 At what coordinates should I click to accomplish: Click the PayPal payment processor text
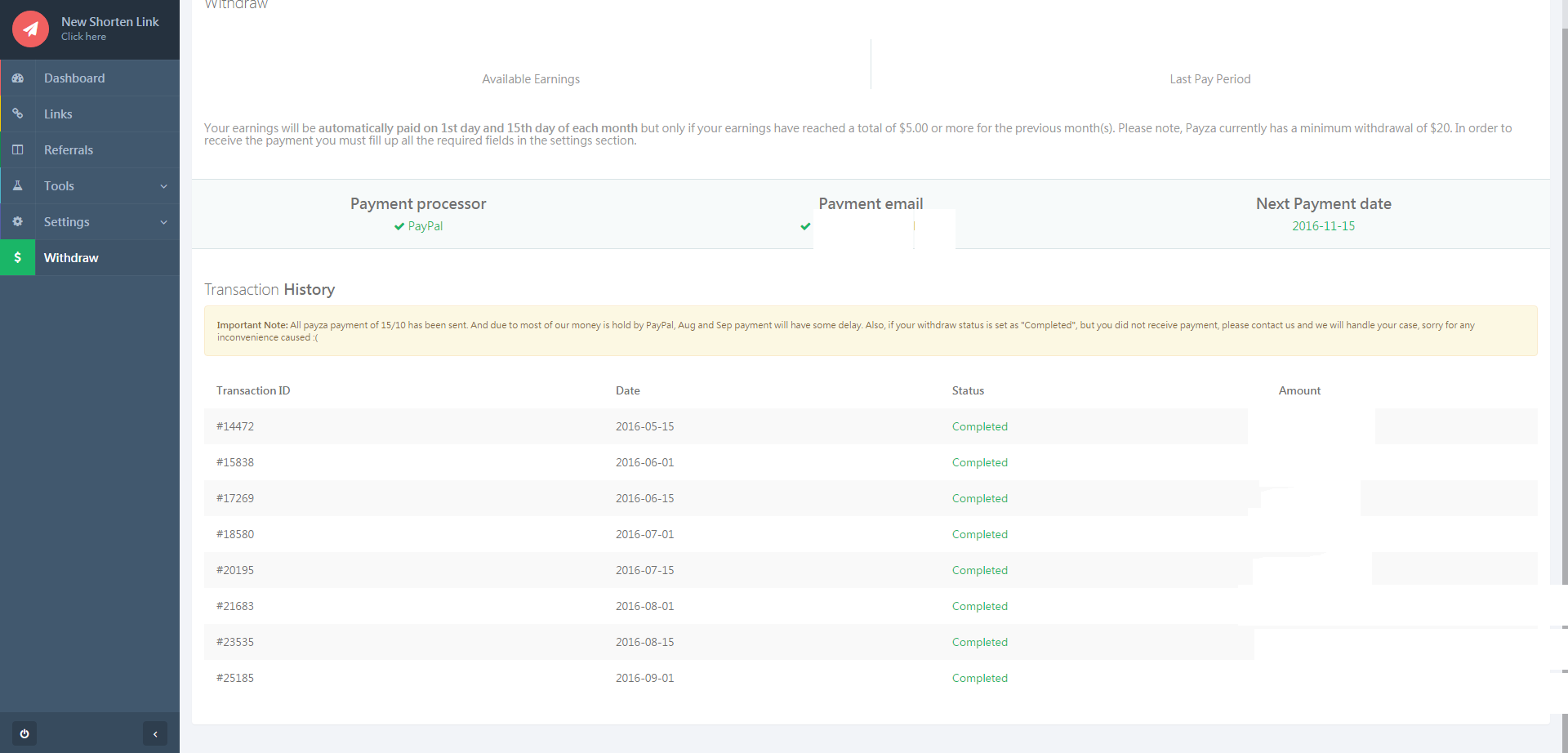(x=425, y=226)
